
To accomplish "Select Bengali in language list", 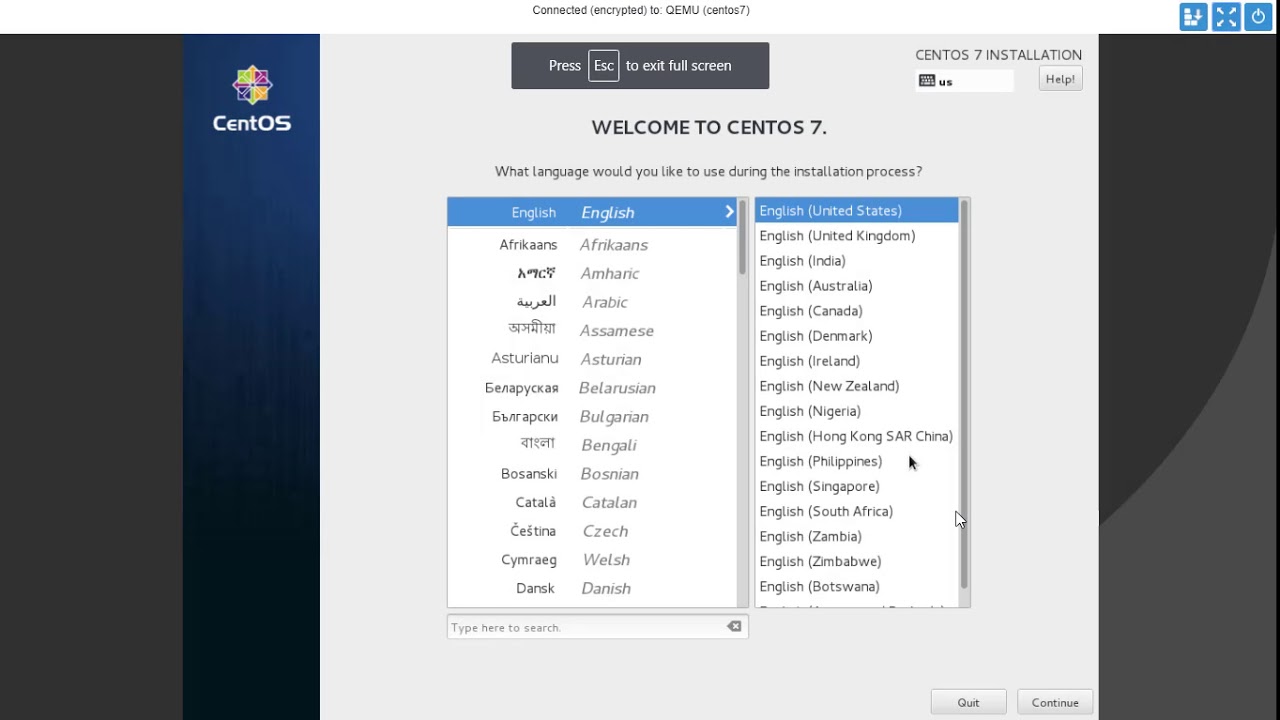I will [x=592, y=445].
